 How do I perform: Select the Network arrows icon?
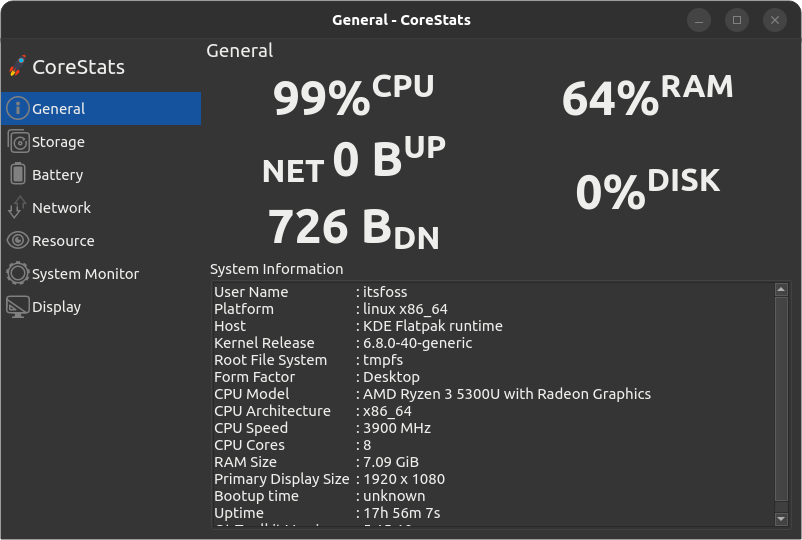[17, 207]
